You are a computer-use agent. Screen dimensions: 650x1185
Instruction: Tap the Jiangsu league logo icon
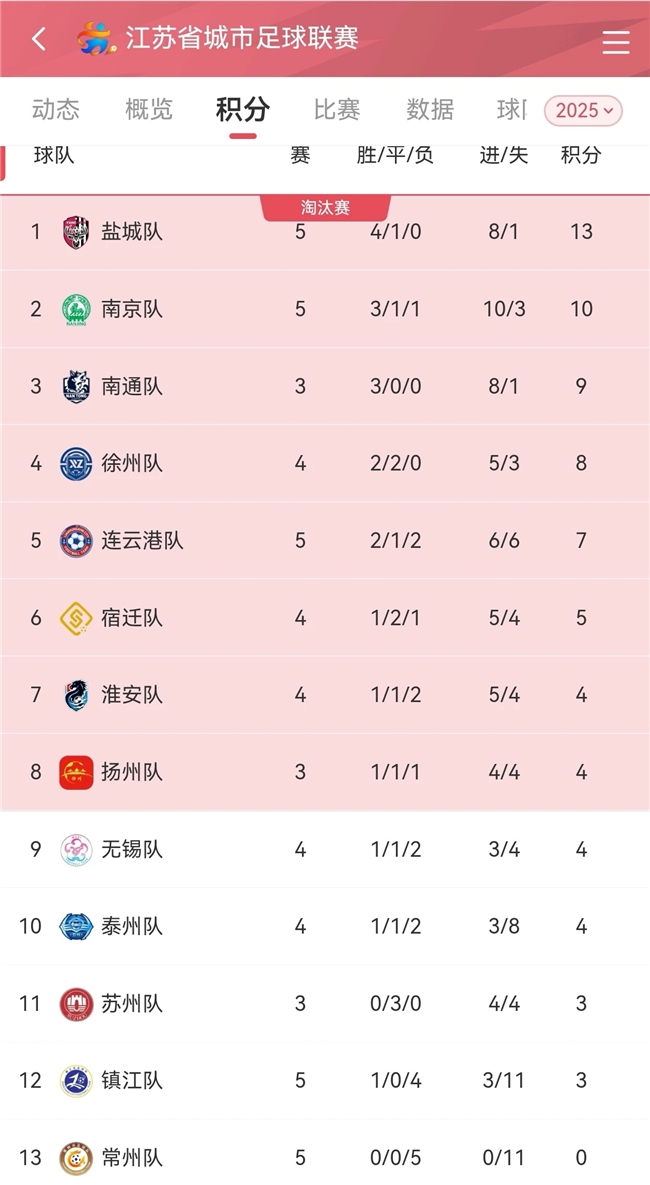tap(96, 39)
